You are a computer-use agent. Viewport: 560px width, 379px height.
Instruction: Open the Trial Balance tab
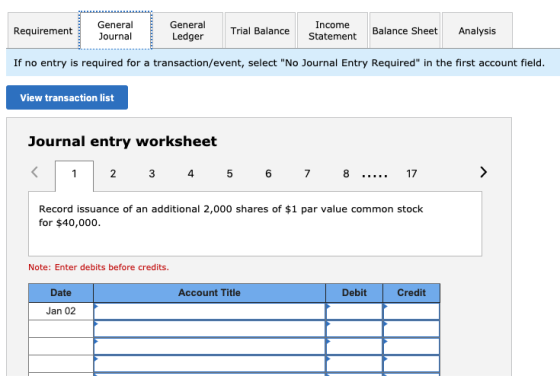(260, 31)
